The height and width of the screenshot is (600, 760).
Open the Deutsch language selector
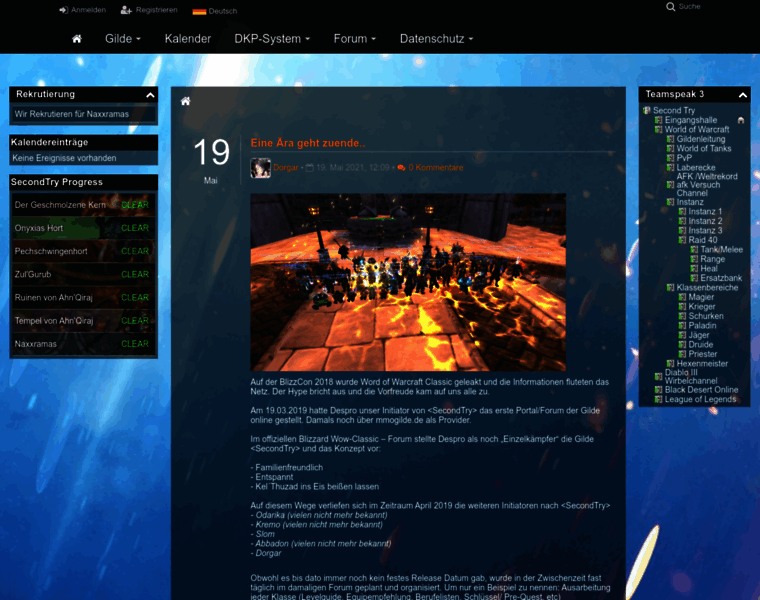coord(215,11)
